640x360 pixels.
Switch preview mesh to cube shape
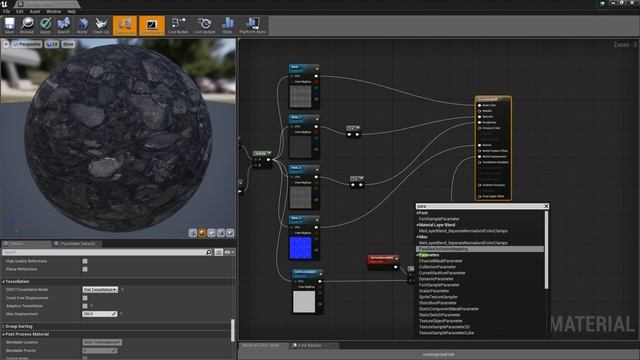pos(221,233)
